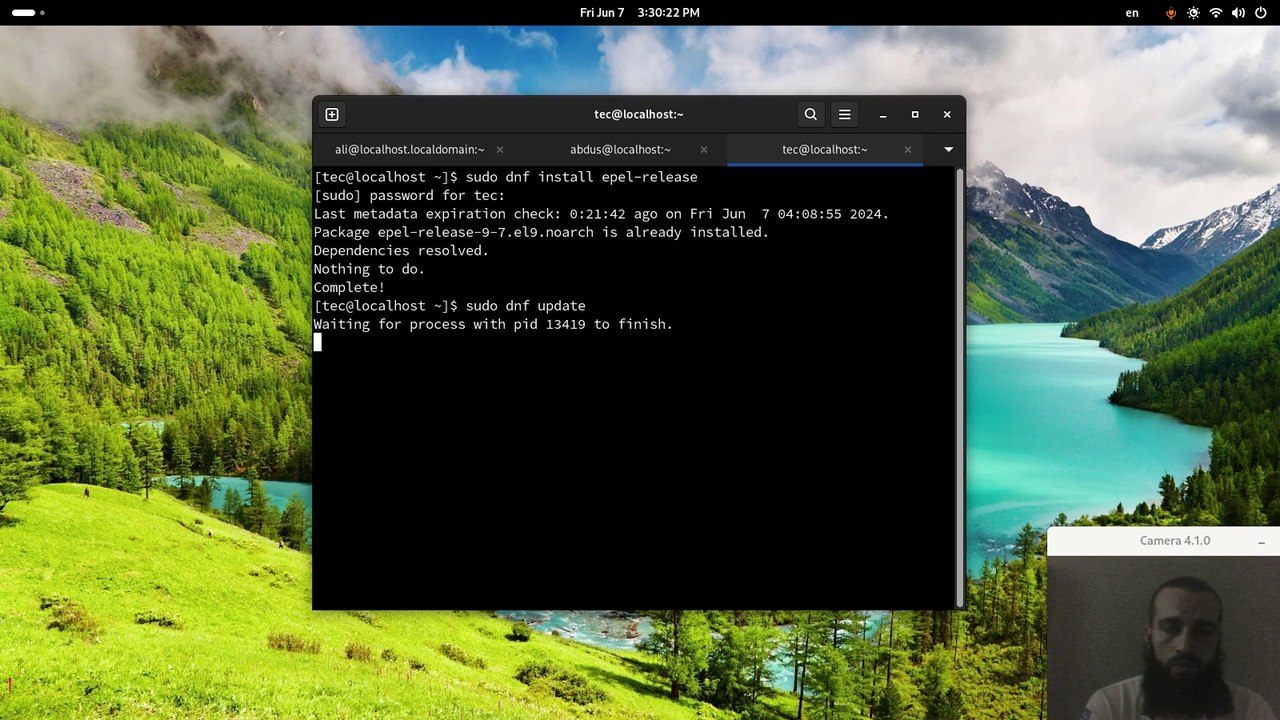Click the 'sudo dnf install epel-release' line
The height and width of the screenshot is (720, 1280).
coord(506,177)
